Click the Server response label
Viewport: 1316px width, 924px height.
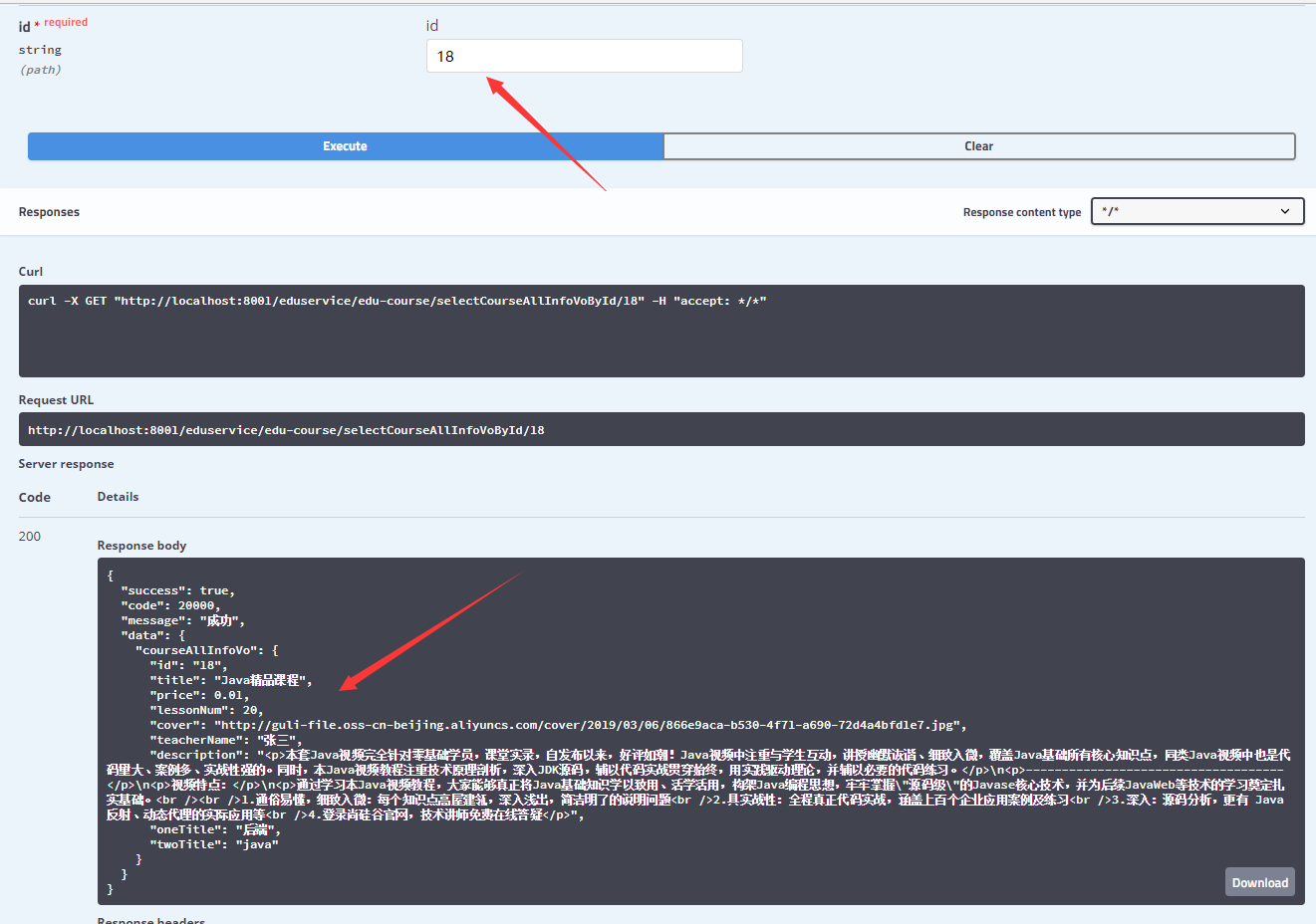(66, 464)
